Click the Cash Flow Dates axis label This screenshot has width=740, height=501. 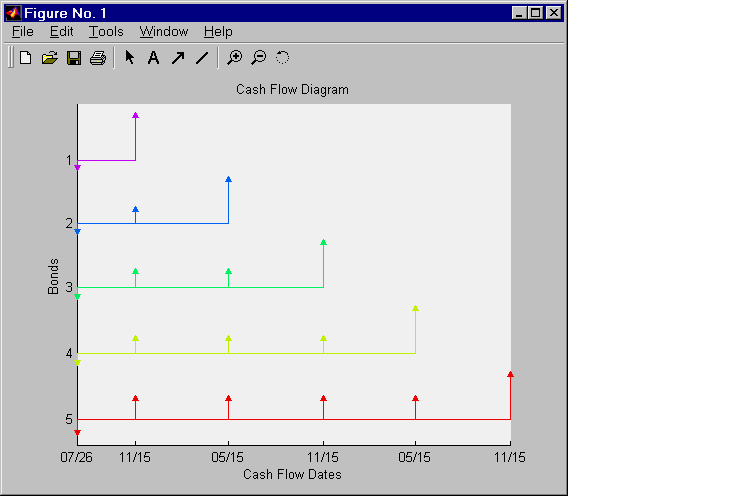[x=292, y=474]
